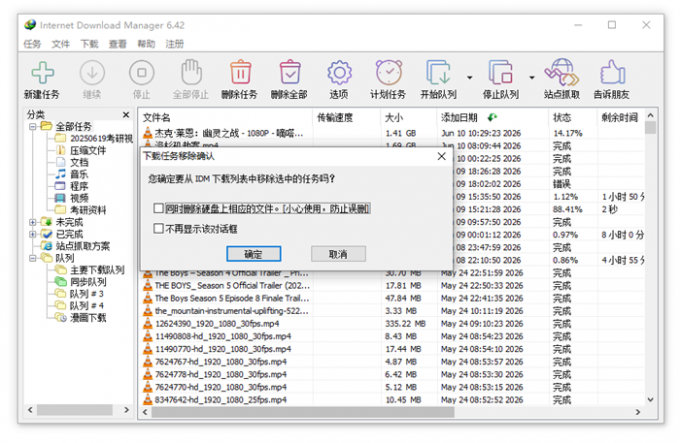Check 同时删除硬盘上相应的文件 checkbox
The width and height of the screenshot is (680, 443).
(x=158, y=208)
